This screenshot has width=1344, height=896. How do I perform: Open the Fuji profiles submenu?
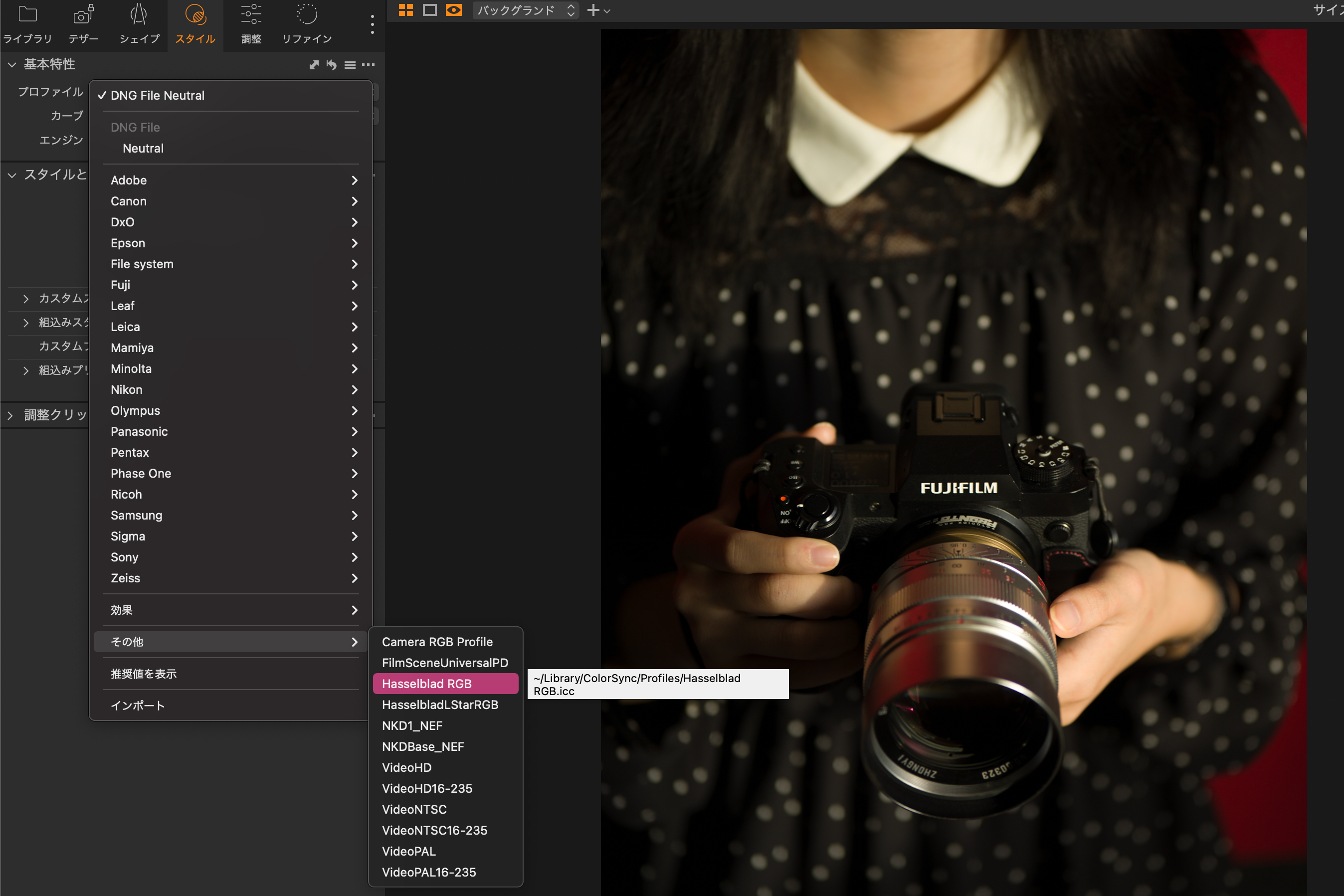point(231,285)
